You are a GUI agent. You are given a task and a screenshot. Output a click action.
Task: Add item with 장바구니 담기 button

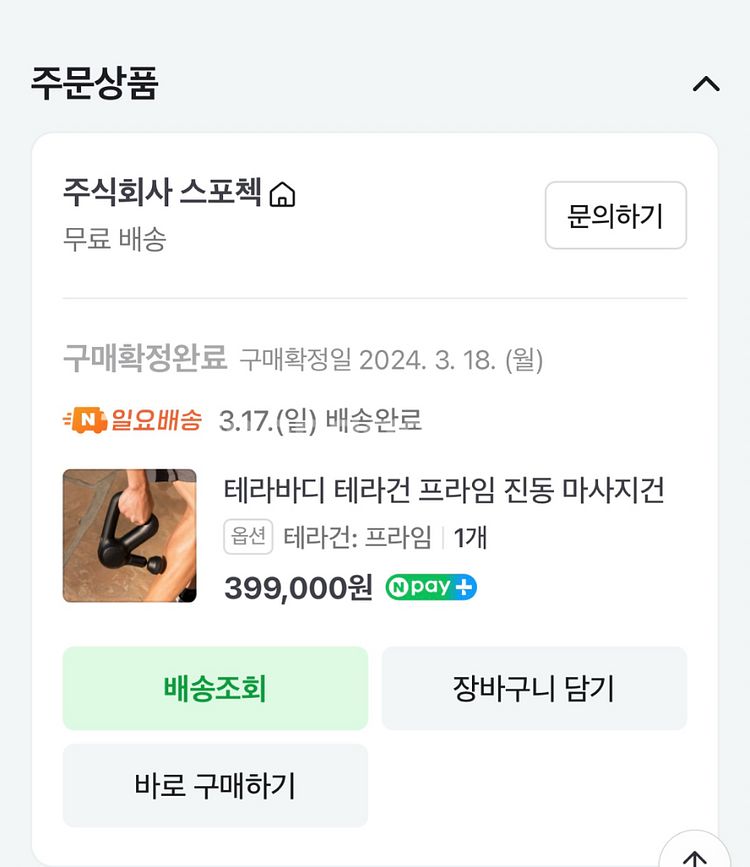[533, 688]
